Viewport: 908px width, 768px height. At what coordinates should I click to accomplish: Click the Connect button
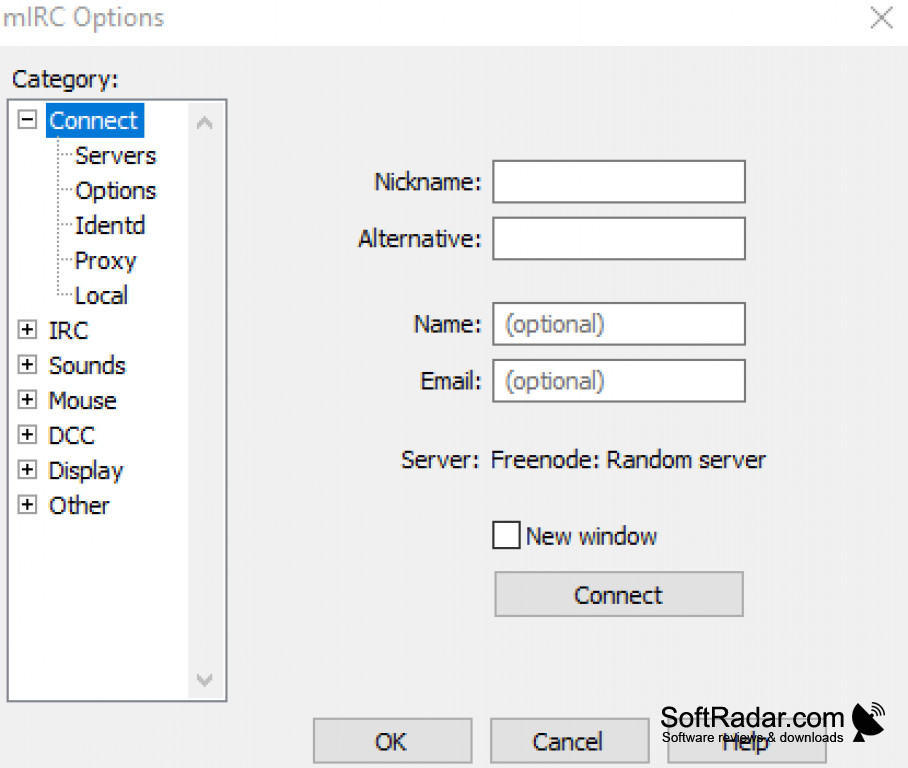618,594
